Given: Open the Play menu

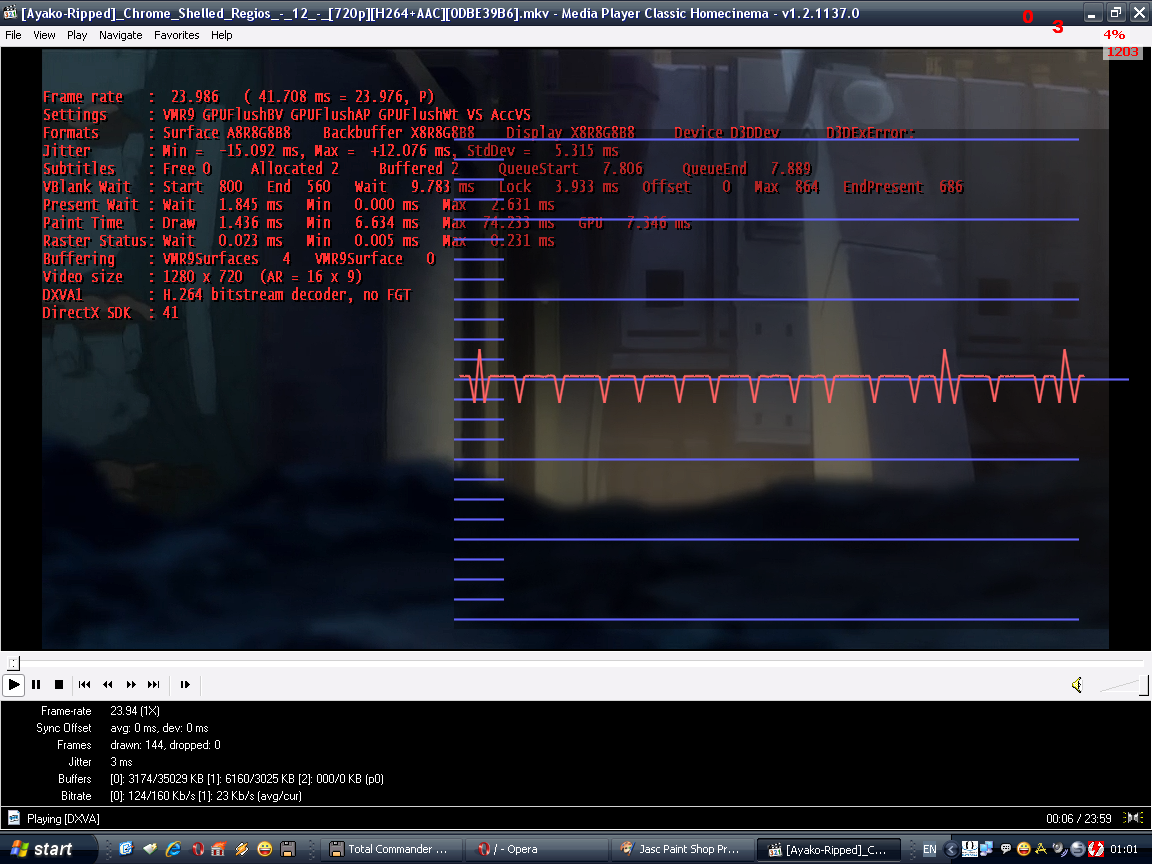Looking at the screenshot, I should (x=77, y=35).
